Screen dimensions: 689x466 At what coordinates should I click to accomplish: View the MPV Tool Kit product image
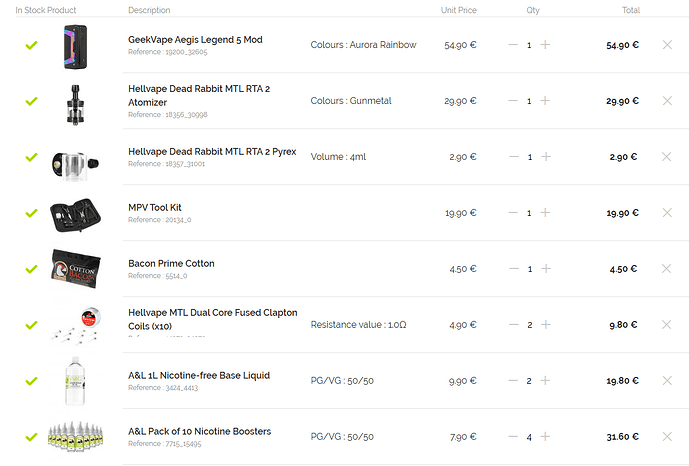coord(76,215)
